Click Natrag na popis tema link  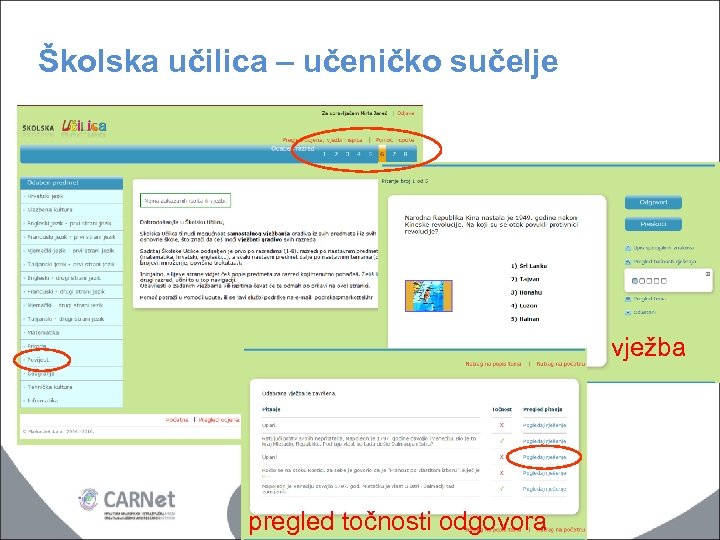click(493, 364)
